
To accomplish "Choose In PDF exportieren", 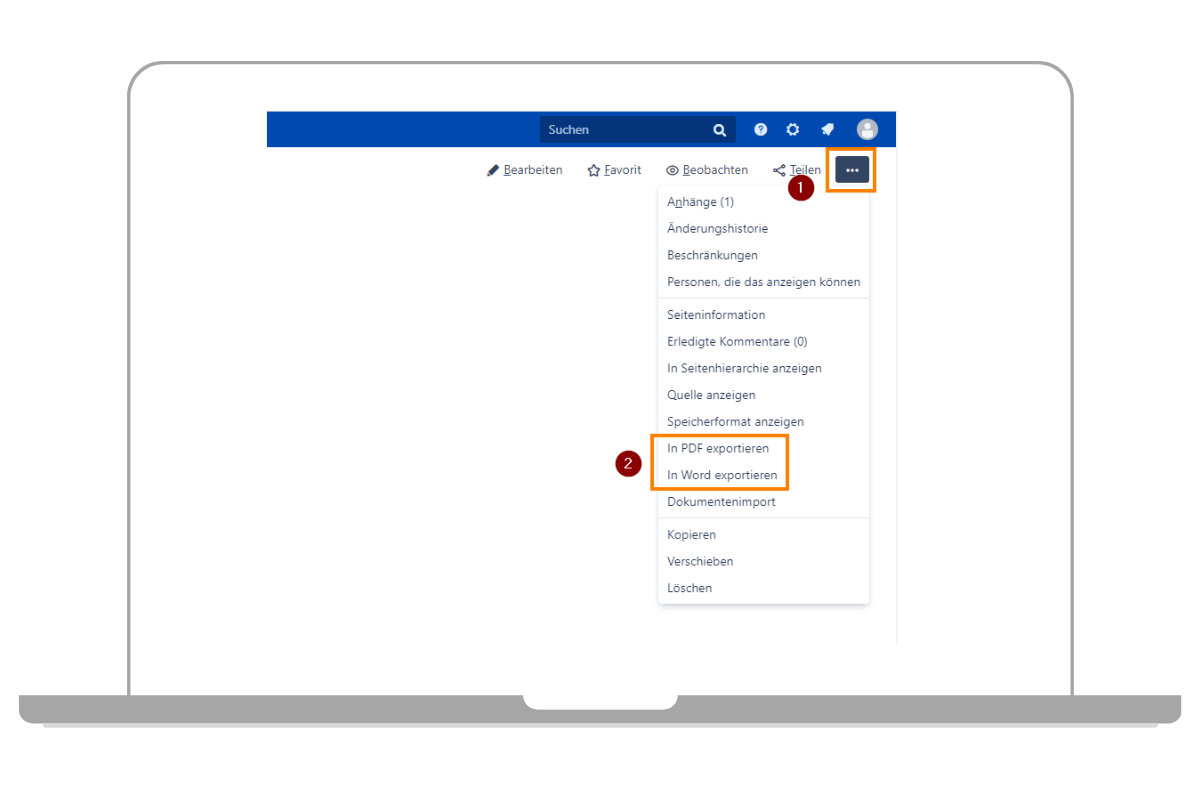I will point(718,449).
